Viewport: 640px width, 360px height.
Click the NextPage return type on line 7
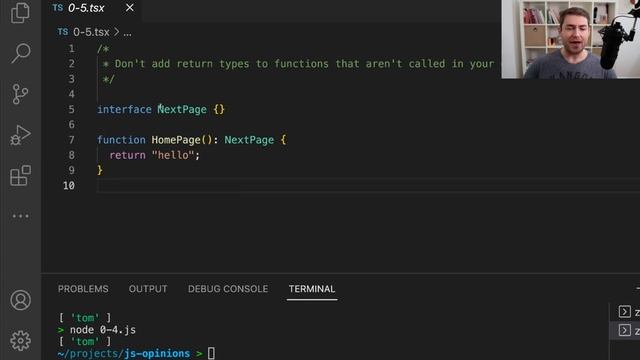point(249,140)
